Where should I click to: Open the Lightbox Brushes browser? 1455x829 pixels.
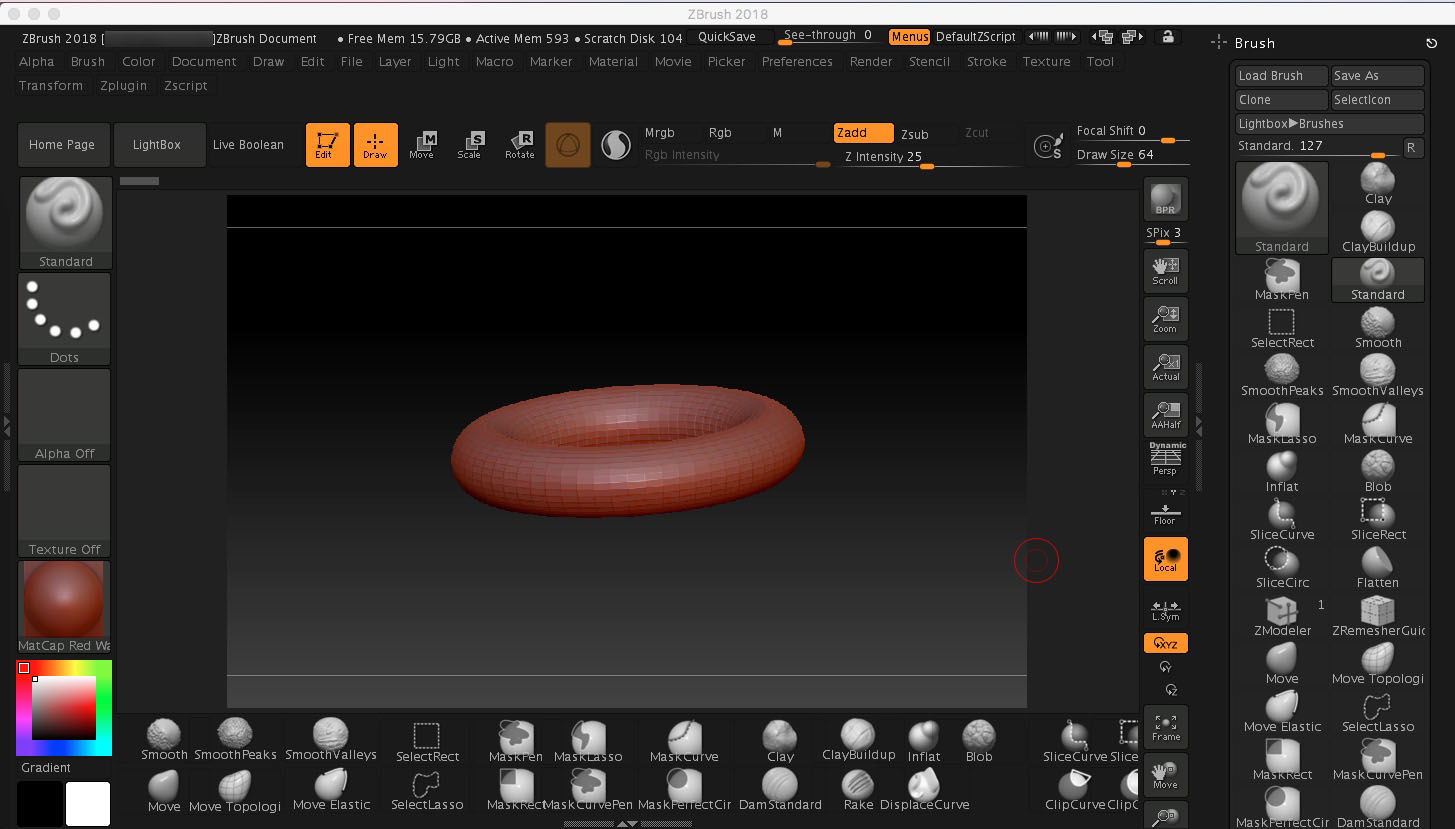click(1329, 123)
